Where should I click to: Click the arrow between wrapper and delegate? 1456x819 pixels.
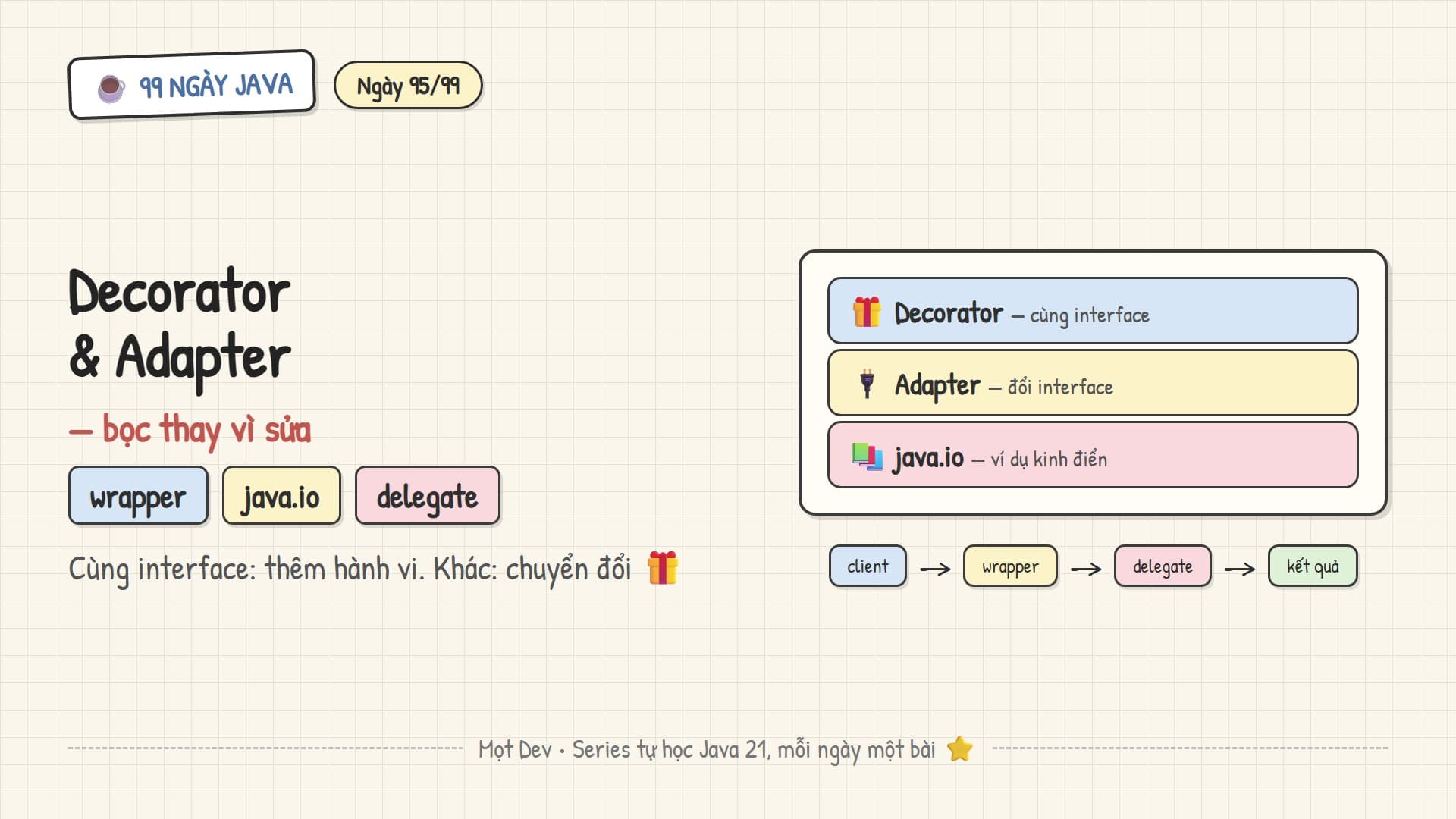tap(1086, 568)
